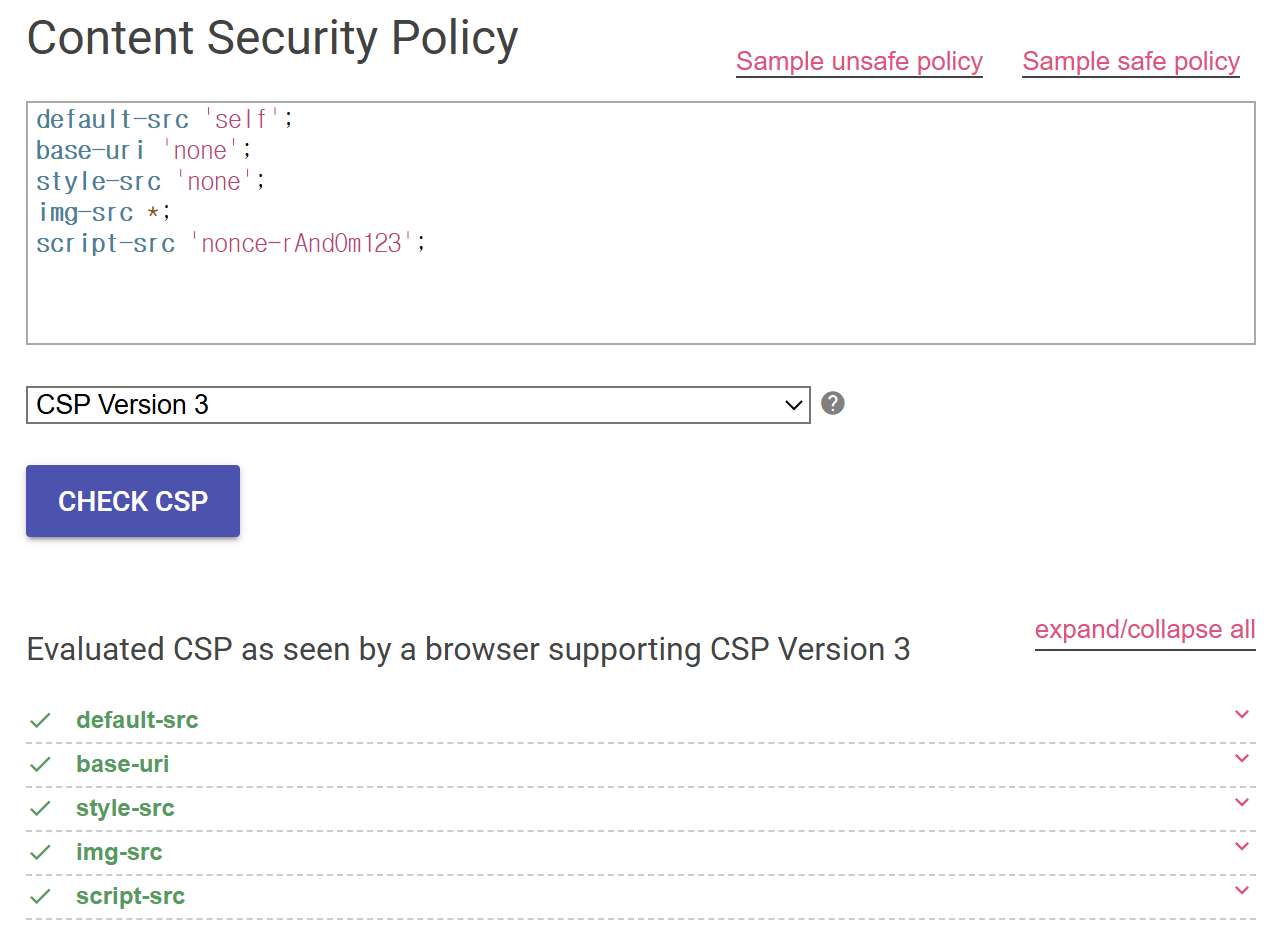This screenshot has height=943, width=1283.
Task: Expand the default-src row chevron
Action: [x=1242, y=714]
